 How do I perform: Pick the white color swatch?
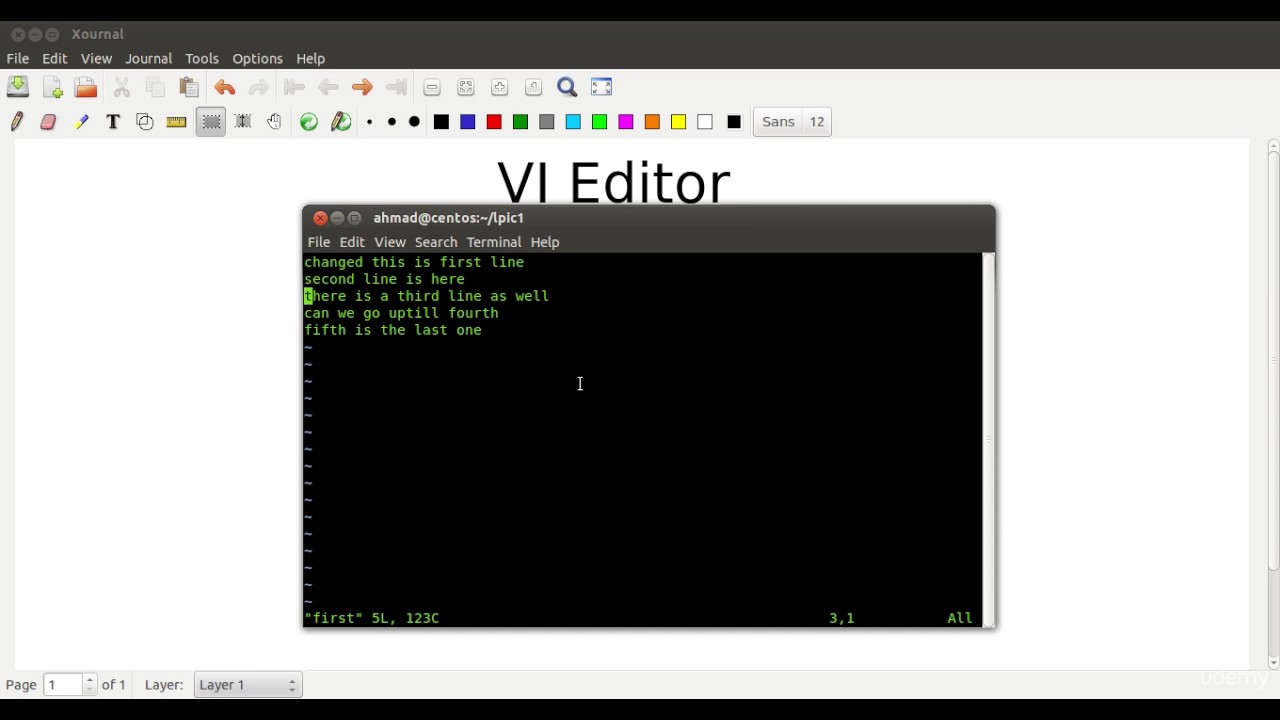tap(705, 122)
